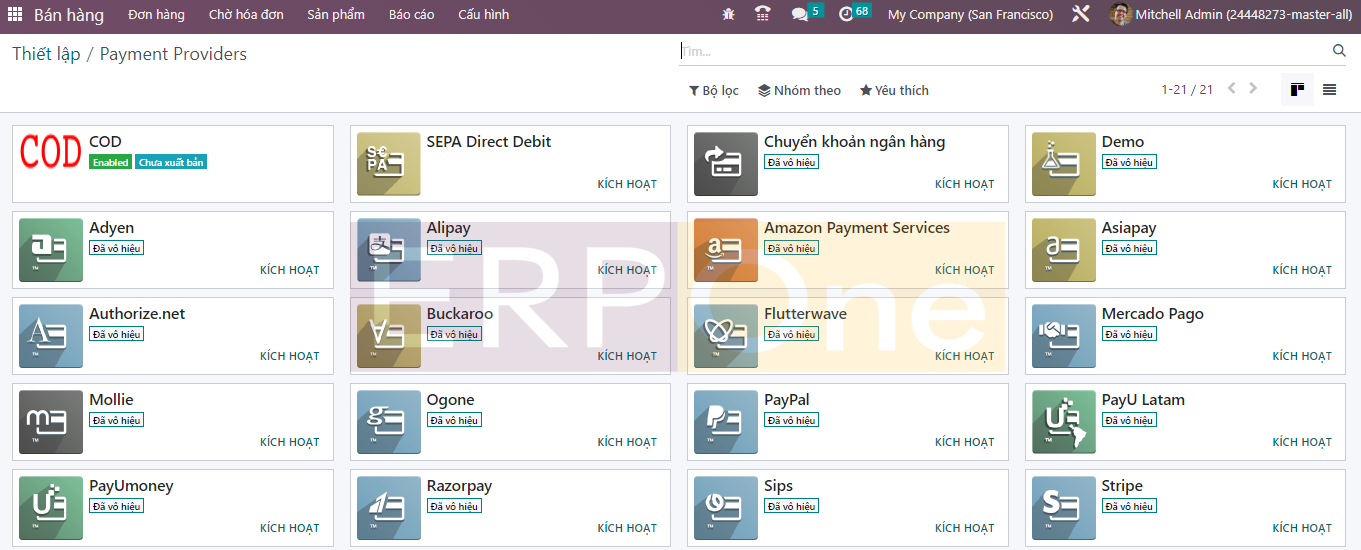Click the wrench tools icon
The image size is (1361, 550).
(1080, 15)
